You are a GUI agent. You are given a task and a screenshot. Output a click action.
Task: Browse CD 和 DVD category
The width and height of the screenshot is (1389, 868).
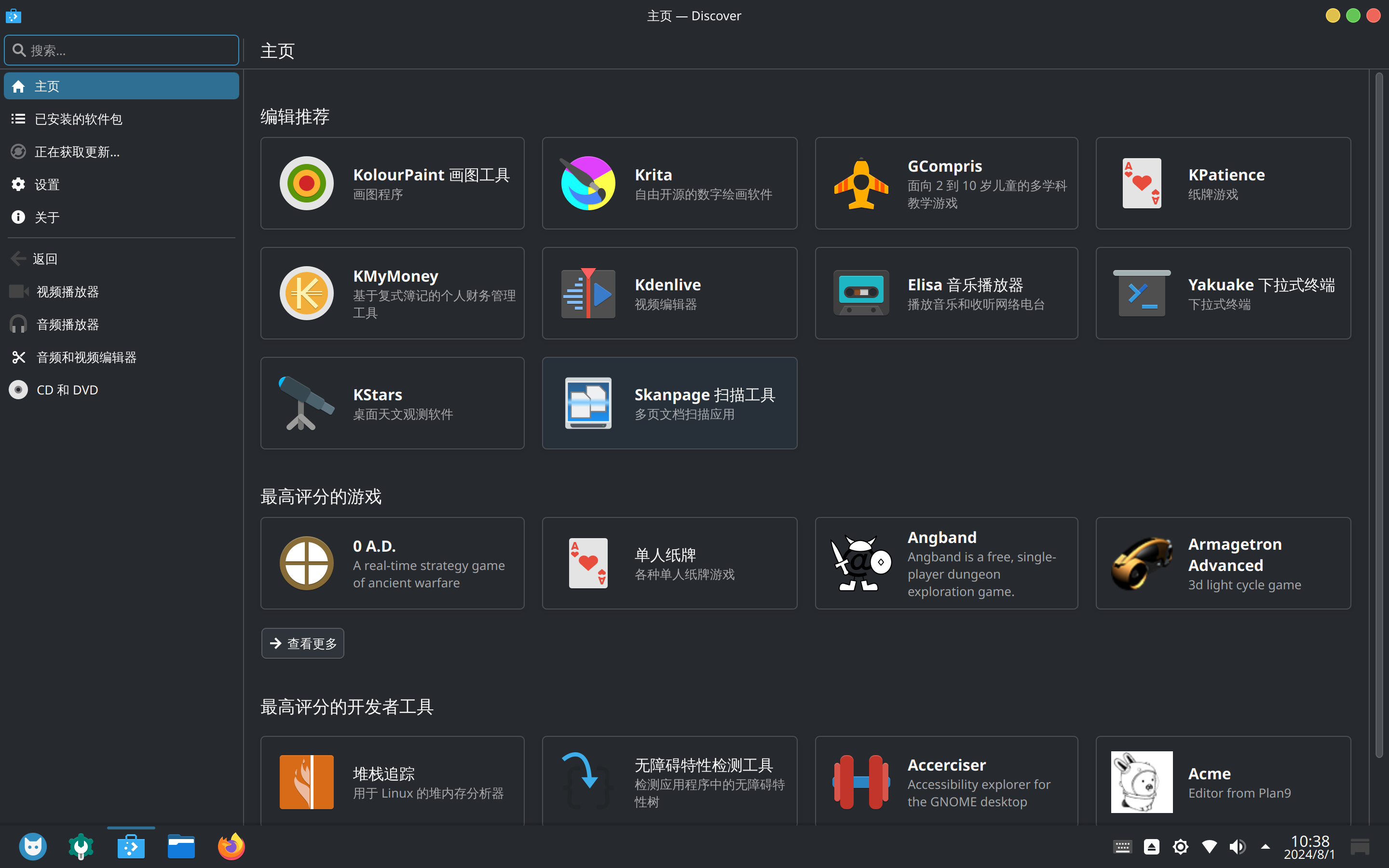pyautogui.click(x=121, y=390)
